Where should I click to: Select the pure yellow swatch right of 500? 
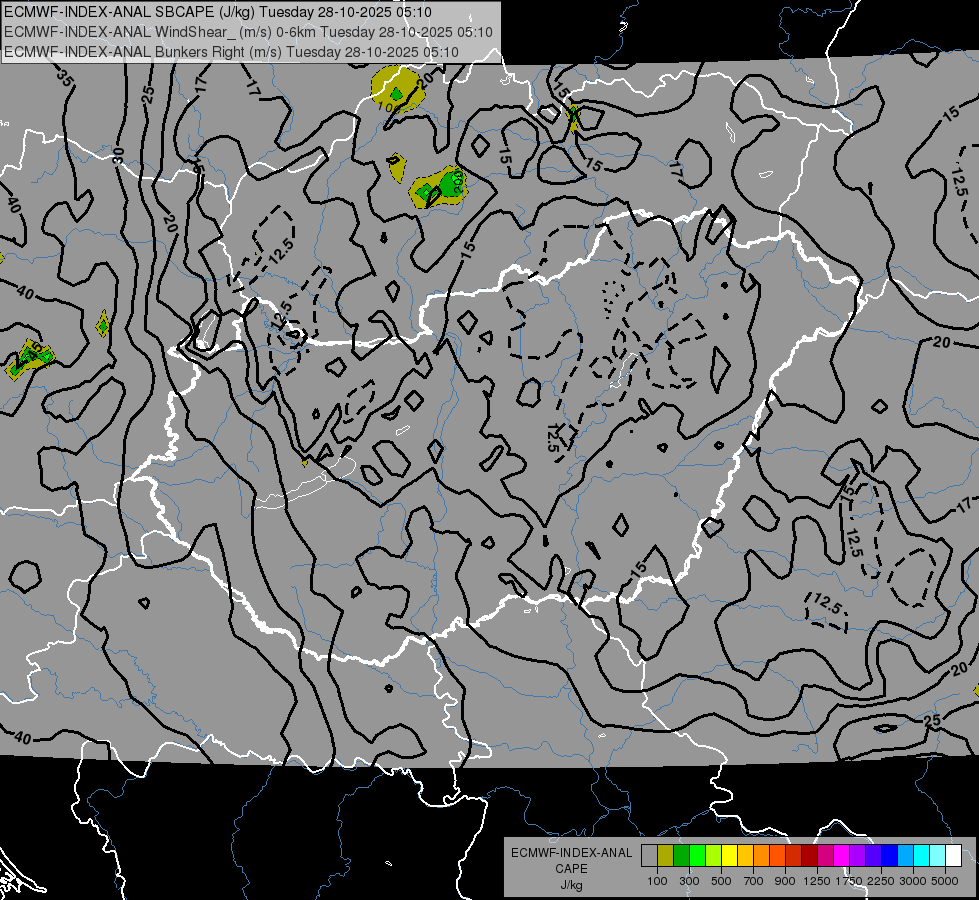click(x=729, y=856)
